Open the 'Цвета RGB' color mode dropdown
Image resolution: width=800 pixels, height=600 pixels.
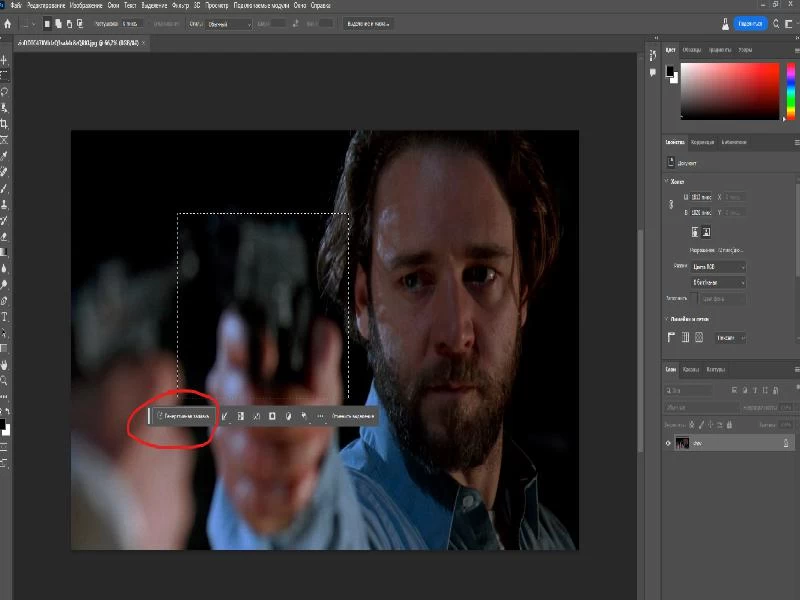pos(718,267)
